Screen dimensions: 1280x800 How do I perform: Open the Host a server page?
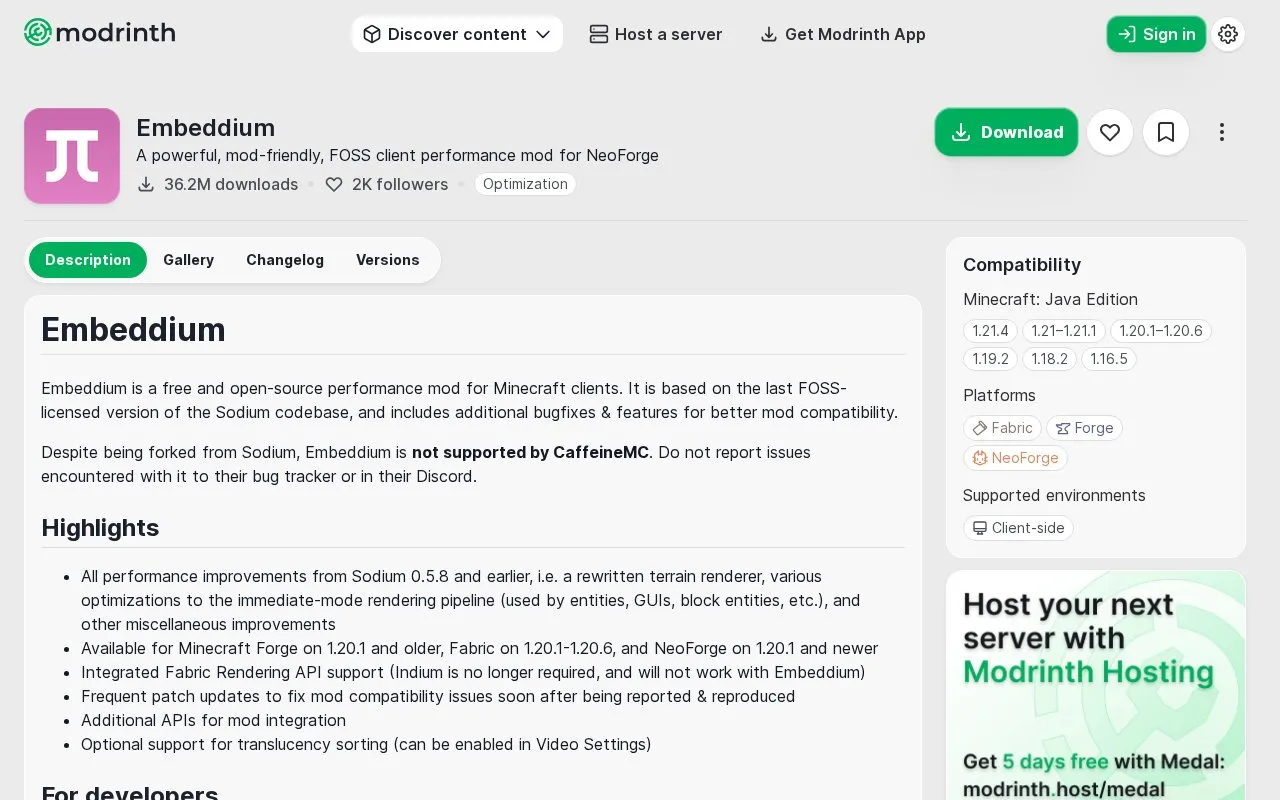656,34
